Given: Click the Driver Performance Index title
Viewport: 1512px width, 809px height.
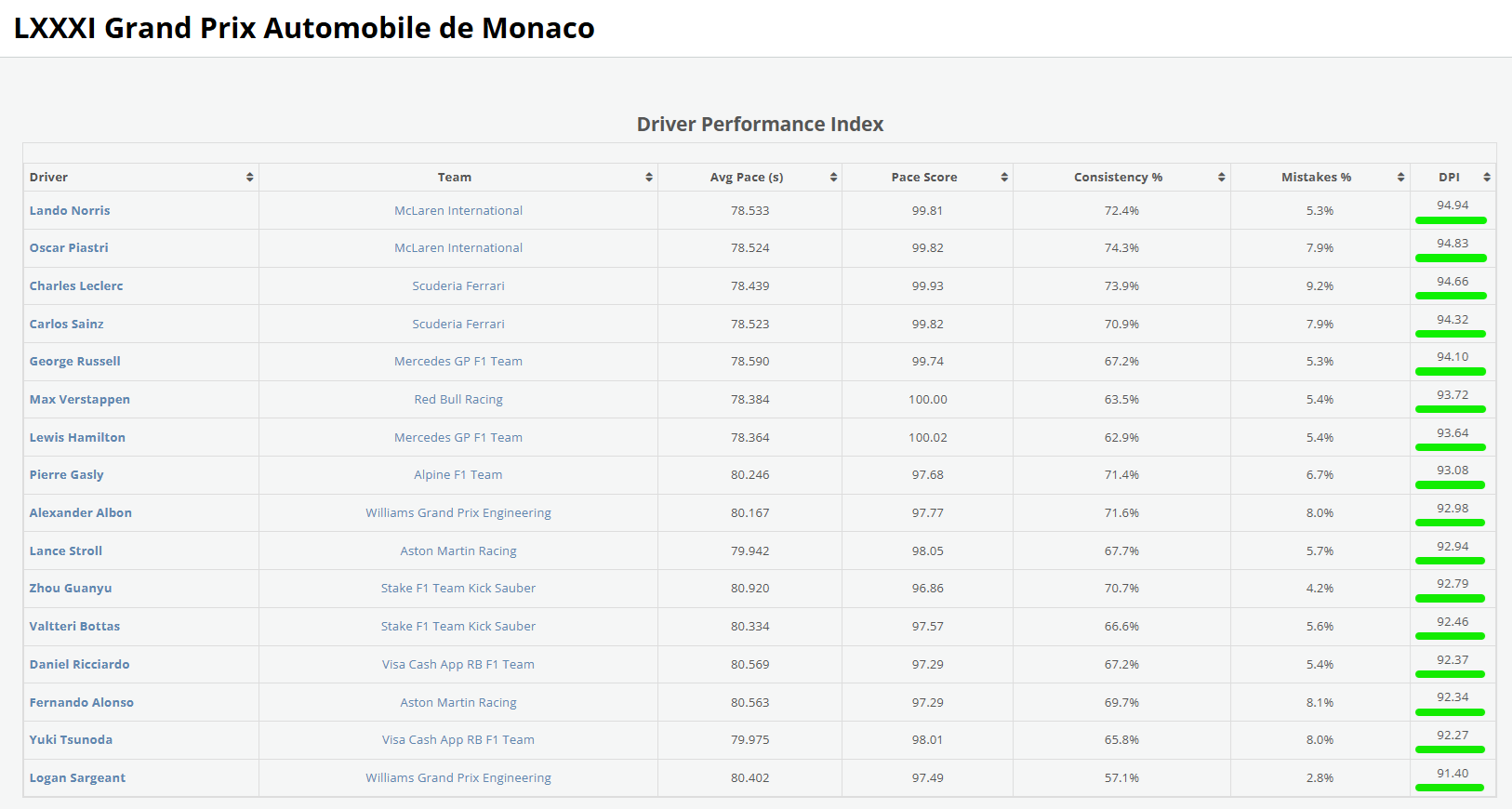Looking at the screenshot, I should click(760, 125).
